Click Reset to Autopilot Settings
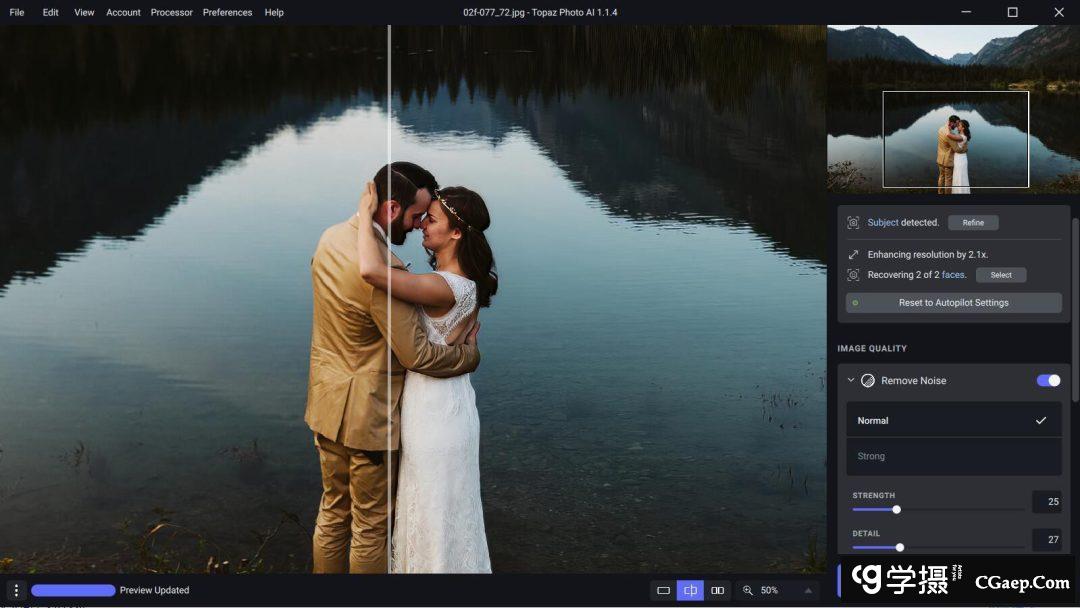The image size is (1080, 608). (x=953, y=303)
